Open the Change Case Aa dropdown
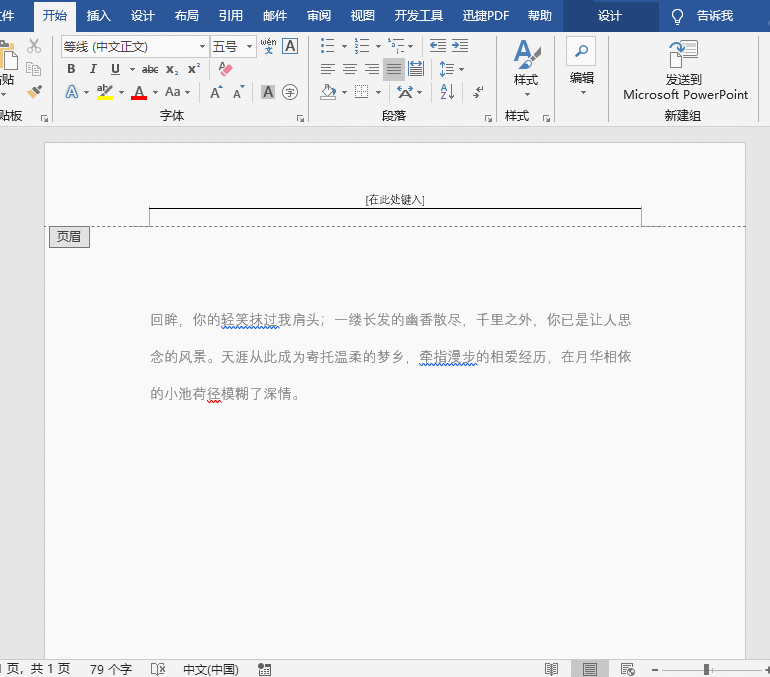The height and width of the screenshot is (677, 770). (x=177, y=92)
